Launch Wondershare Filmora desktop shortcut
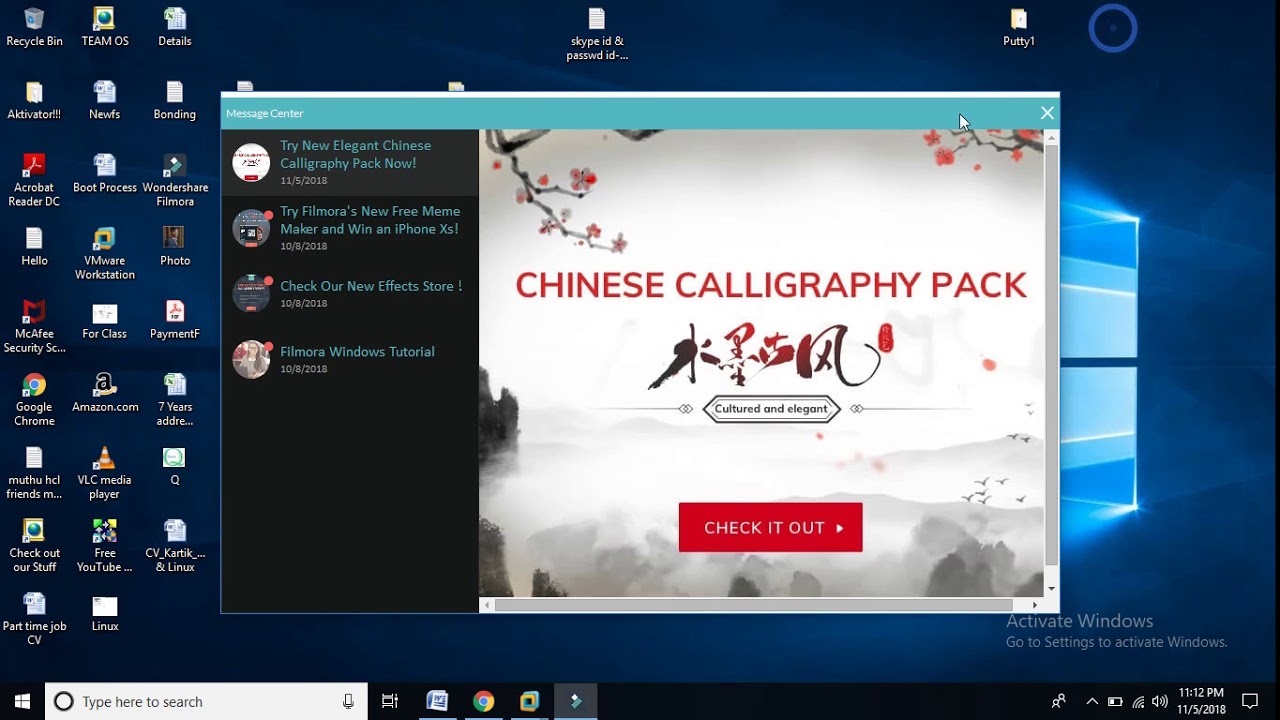 coord(175,180)
